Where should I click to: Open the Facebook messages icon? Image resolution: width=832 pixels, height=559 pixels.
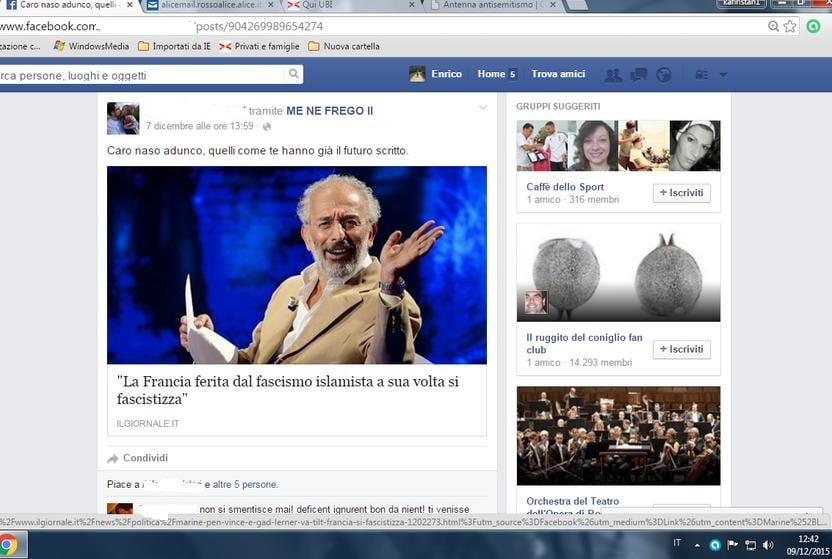tap(638, 75)
